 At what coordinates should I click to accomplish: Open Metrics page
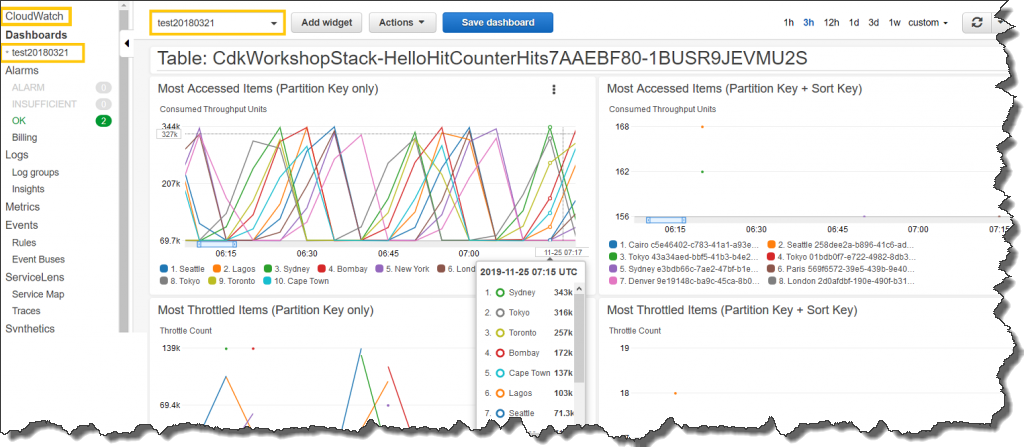[22, 207]
